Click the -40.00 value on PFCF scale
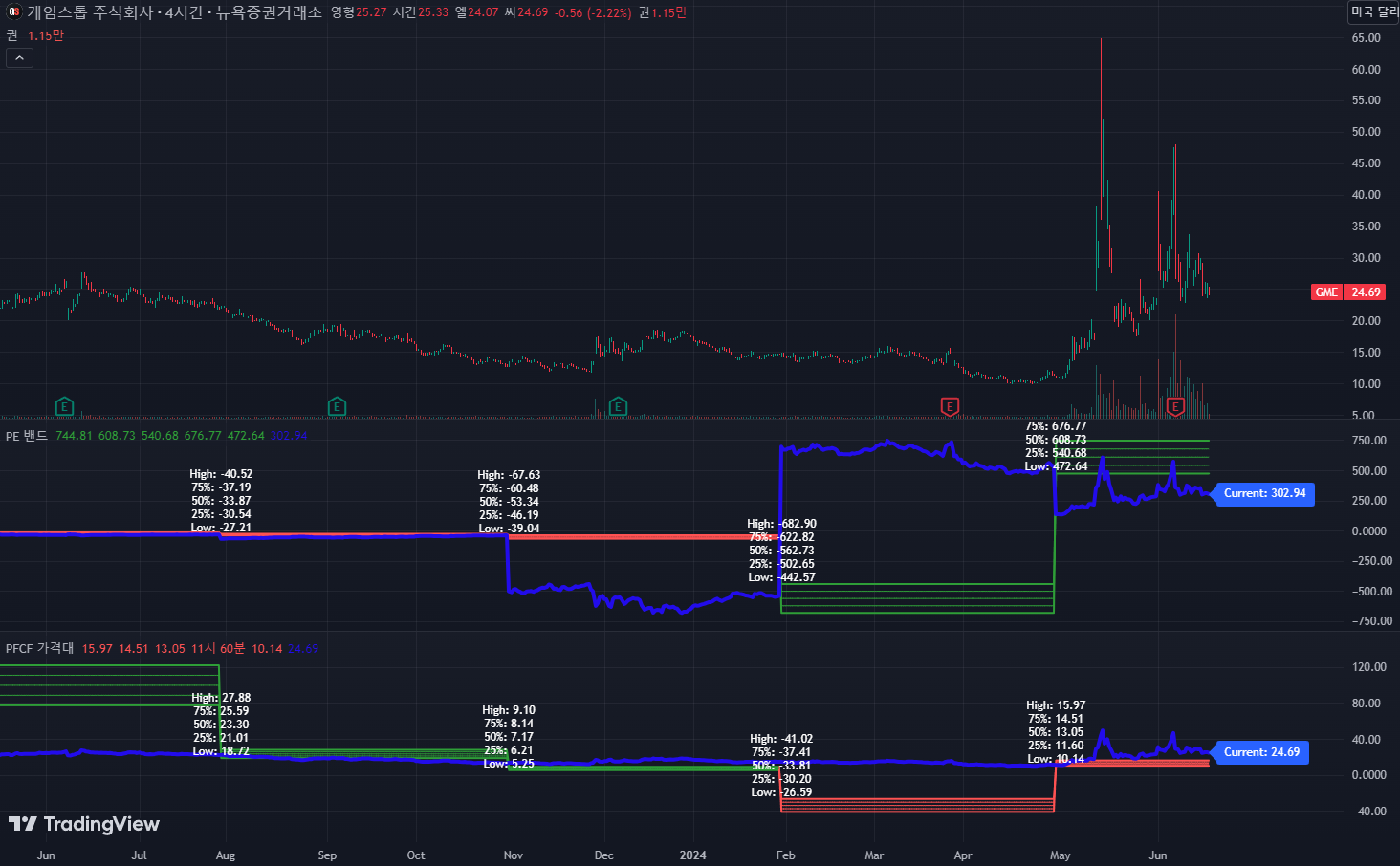 pos(1367,812)
